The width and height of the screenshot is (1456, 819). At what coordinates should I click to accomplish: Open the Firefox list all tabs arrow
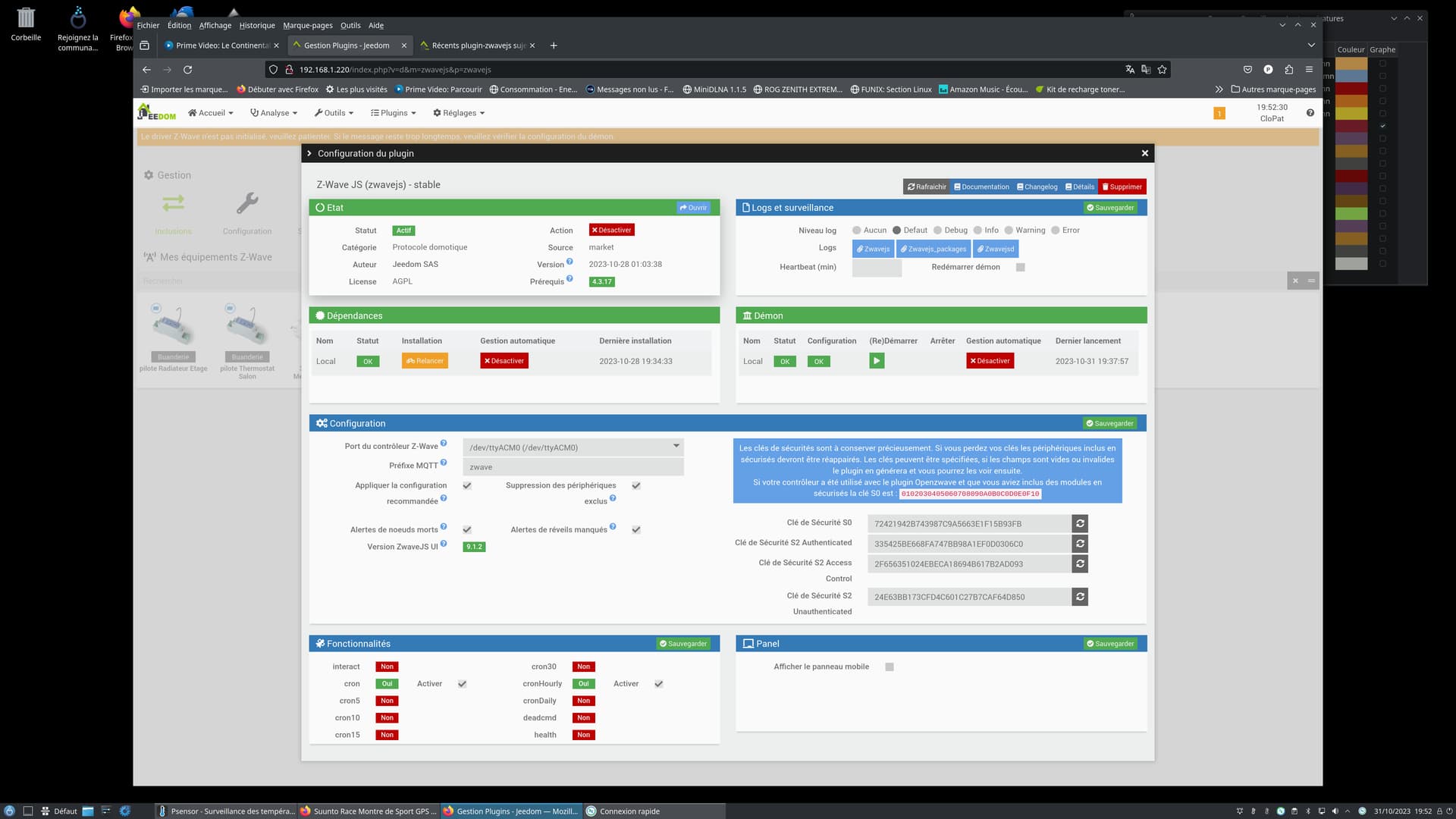click(1311, 45)
